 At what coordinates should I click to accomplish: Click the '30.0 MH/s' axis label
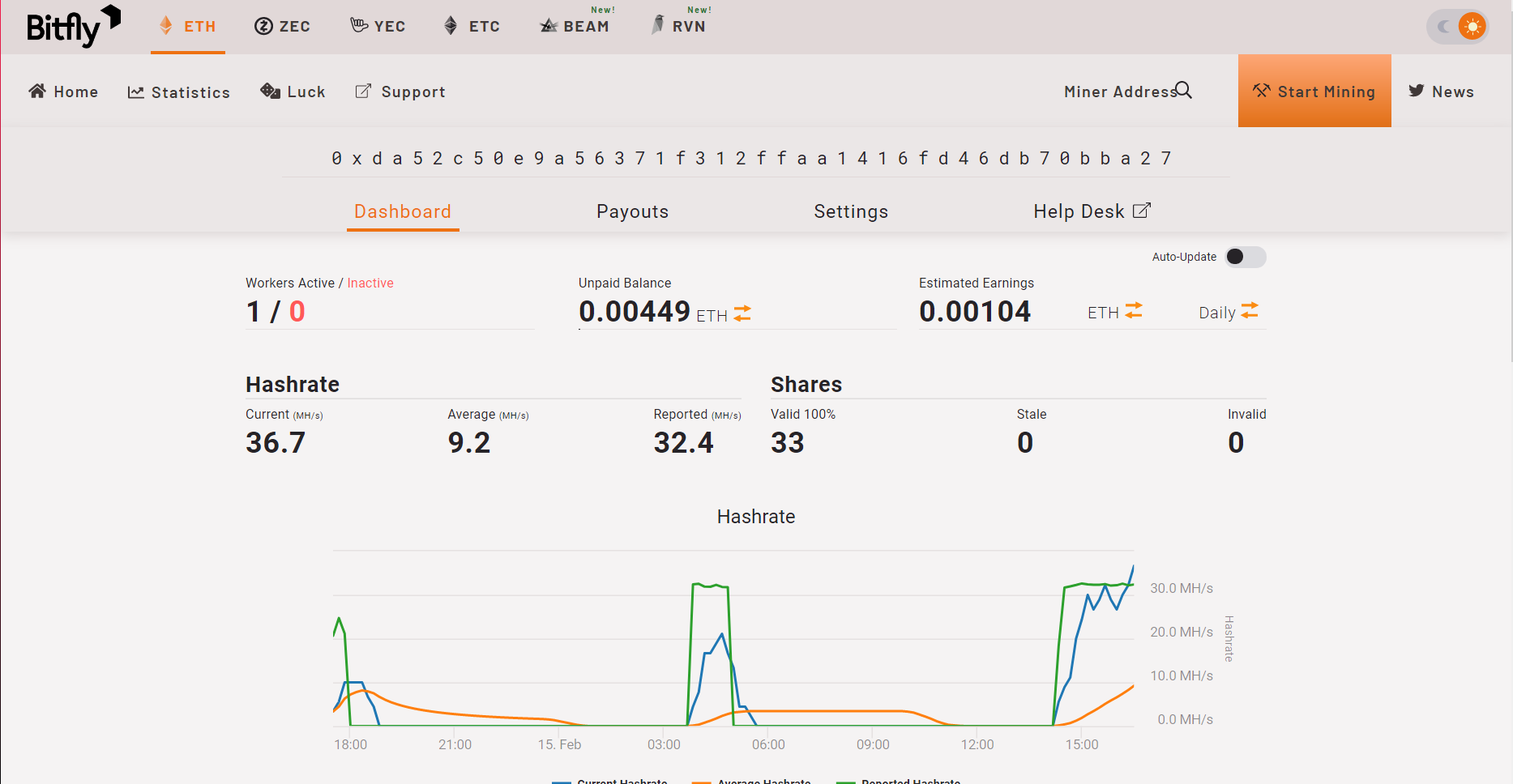1182,589
